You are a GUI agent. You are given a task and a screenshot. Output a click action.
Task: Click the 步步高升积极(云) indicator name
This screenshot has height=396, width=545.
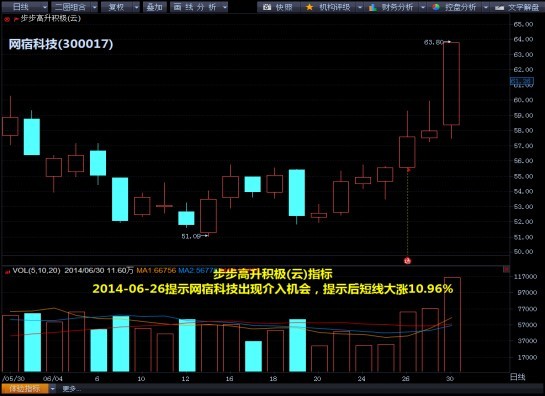tap(51, 18)
